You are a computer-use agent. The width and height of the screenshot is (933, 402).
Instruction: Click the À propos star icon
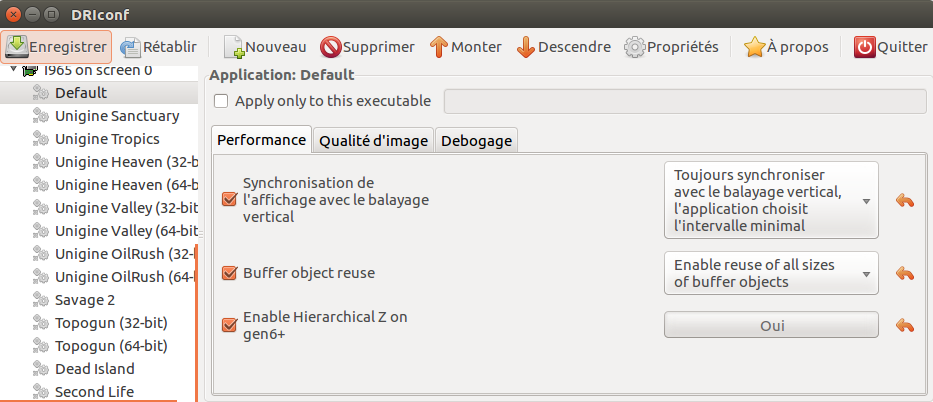pos(755,47)
